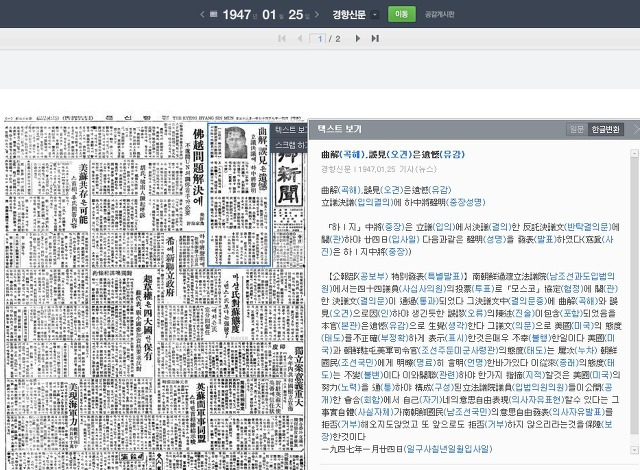640x470 pixels.
Task: Switch to the 원문 tab
Action: (577, 129)
